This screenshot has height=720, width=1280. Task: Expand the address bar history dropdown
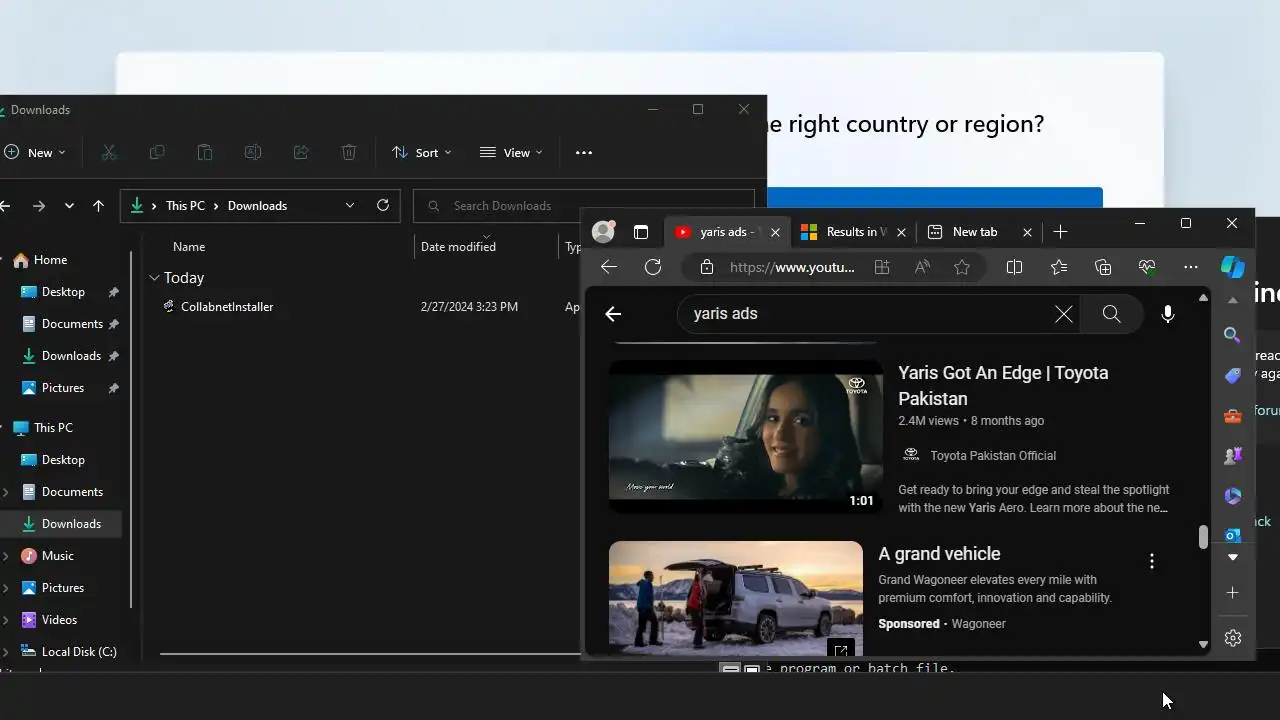350,205
